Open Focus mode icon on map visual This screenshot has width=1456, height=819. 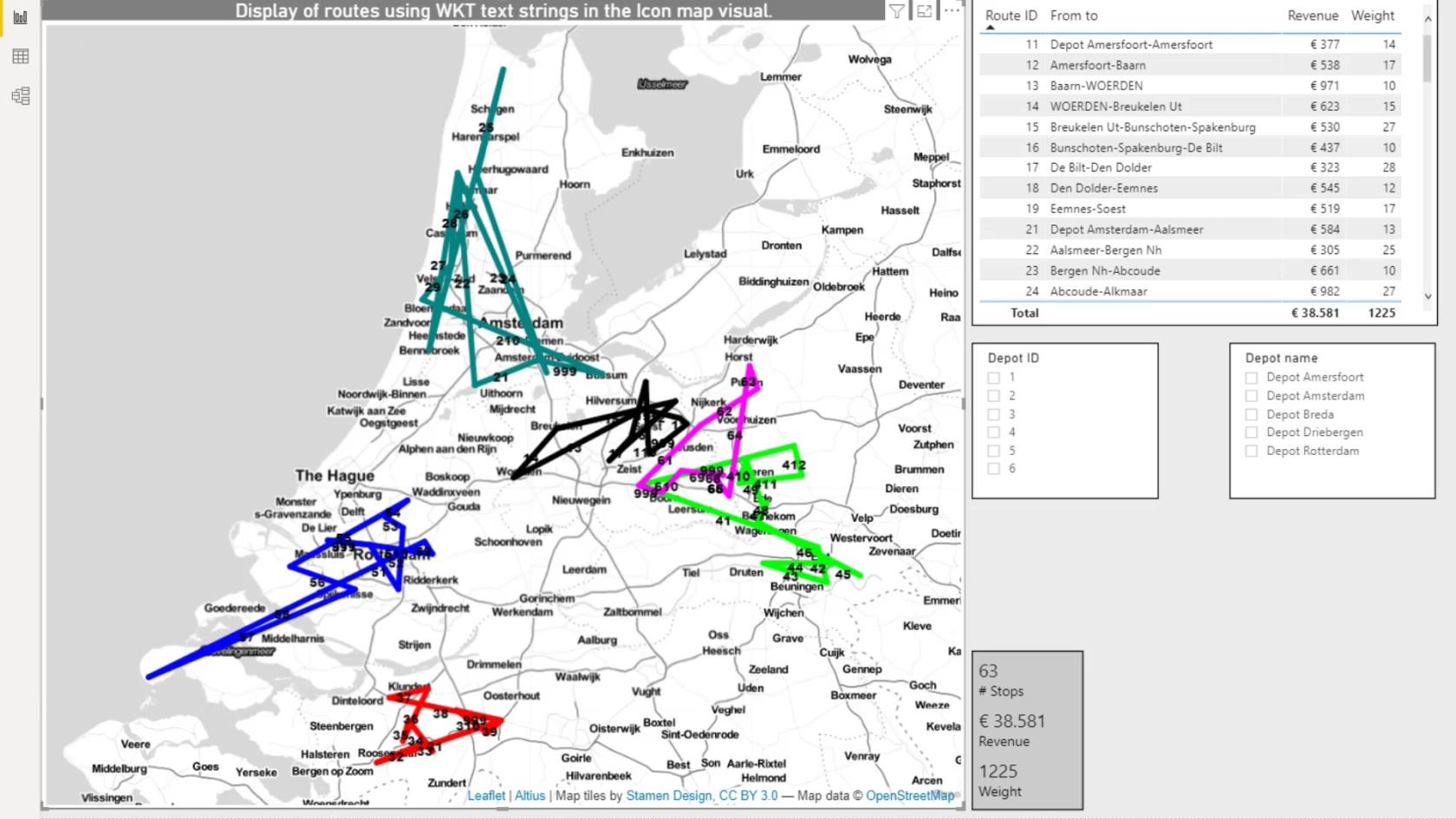click(925, 11)
